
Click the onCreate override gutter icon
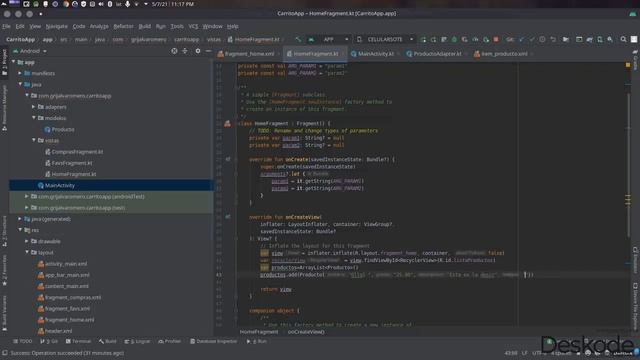228,159
